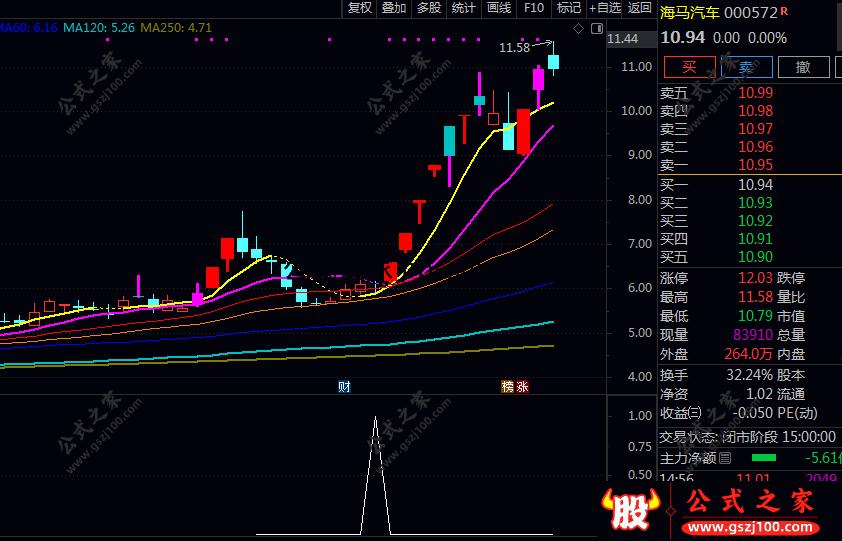The image size is (842, 541).
Task: Select the 卖五 price 10.99
Action: pyautogui.click(x=756, y=93)
